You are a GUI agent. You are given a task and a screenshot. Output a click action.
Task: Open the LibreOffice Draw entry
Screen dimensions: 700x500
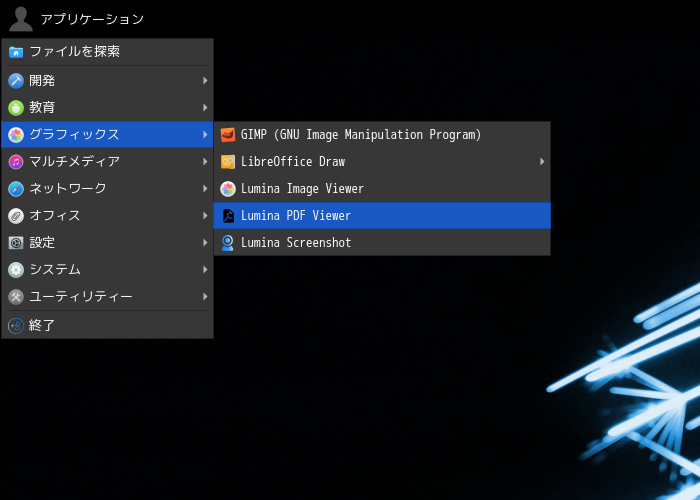pyautogui.click(x=382, y=162)
